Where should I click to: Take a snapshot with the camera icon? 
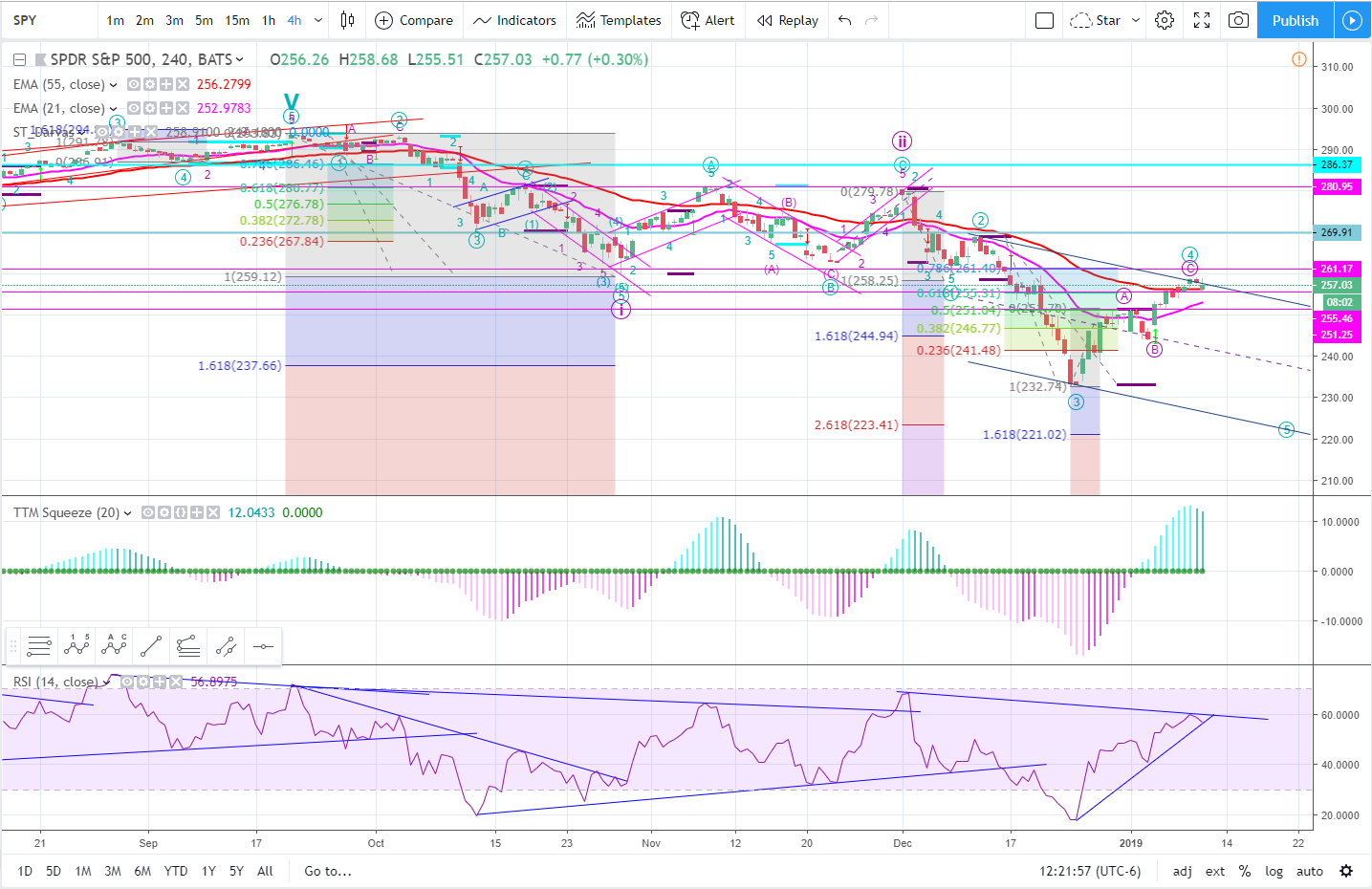[1238, 20]
